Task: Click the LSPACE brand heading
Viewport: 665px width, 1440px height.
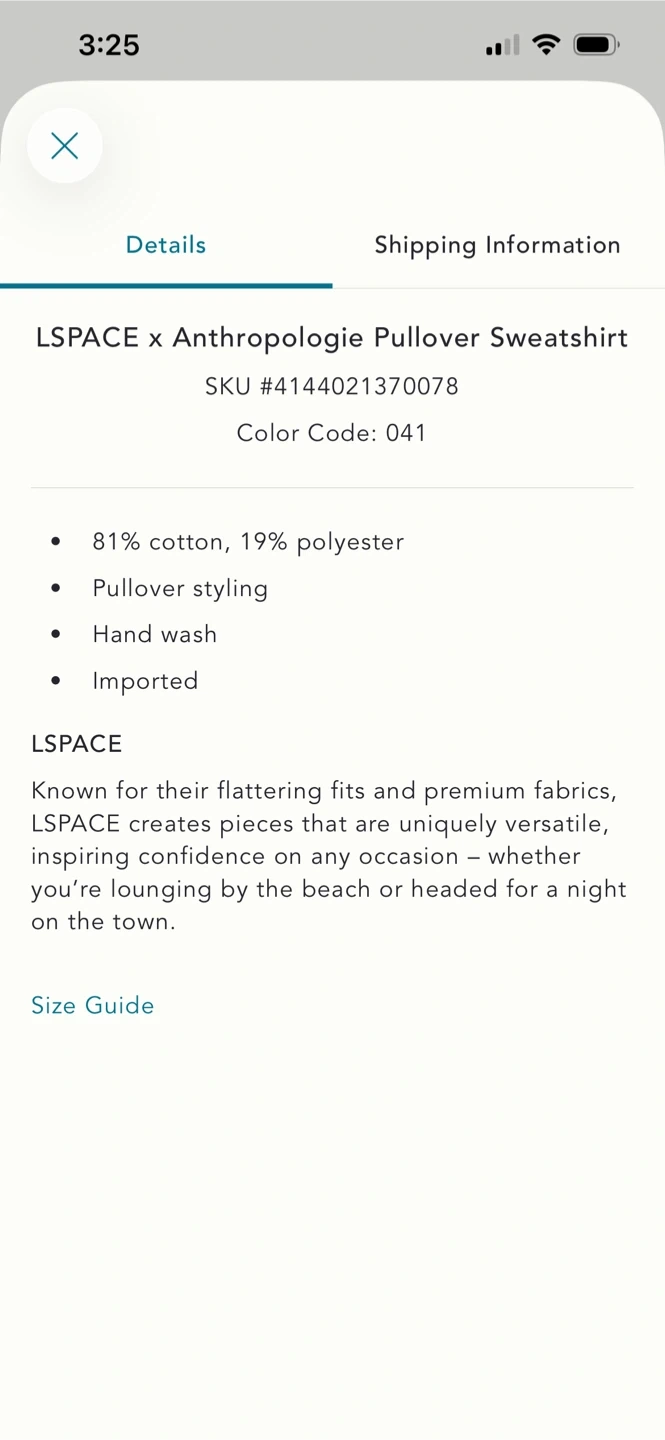Action: pos(77,744)
